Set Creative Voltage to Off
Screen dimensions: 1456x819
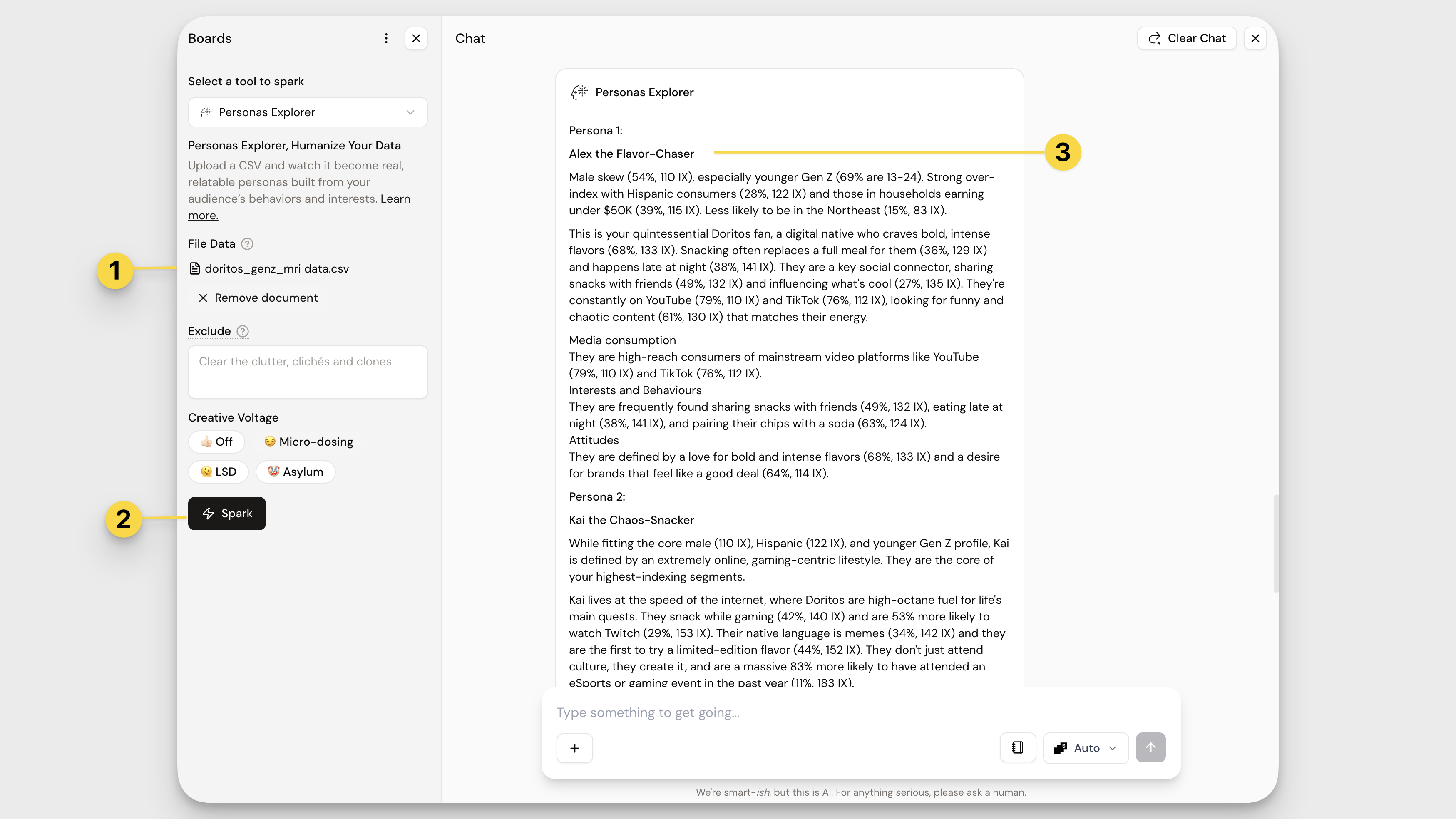pyautogui.click(x=216, y=442)
